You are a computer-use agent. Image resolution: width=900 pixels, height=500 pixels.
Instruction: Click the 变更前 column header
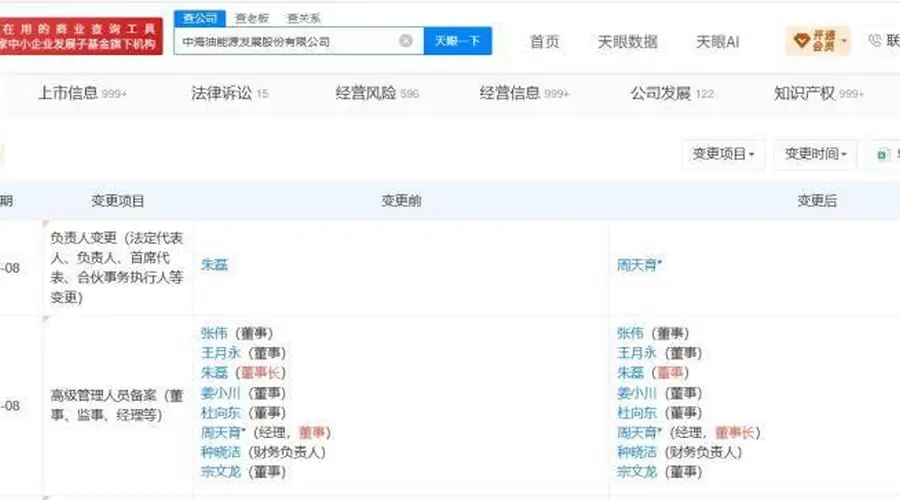[401, 201]
